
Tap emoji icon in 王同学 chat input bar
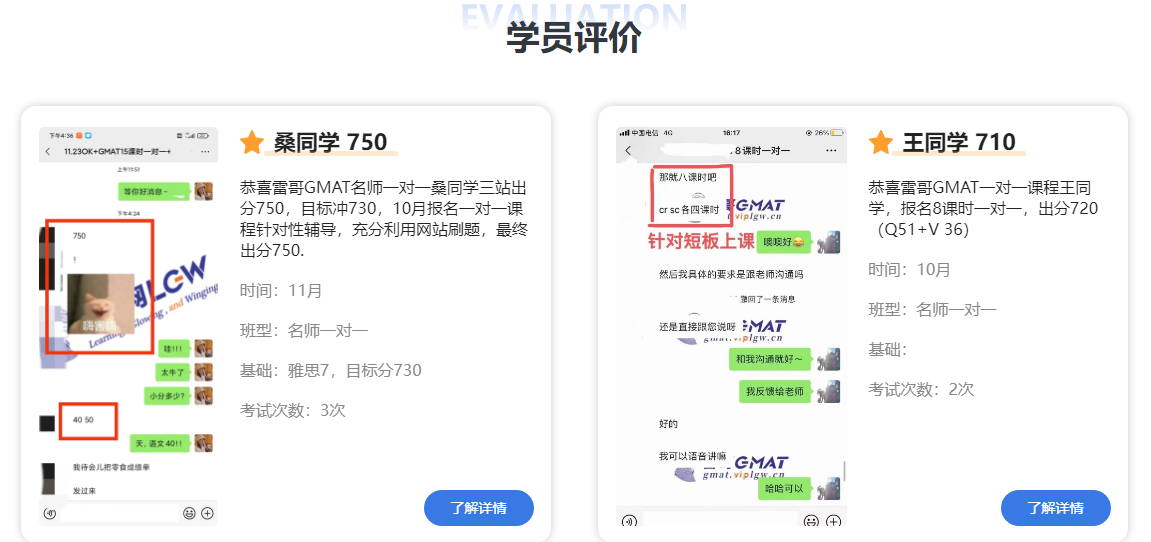[811, 520]
